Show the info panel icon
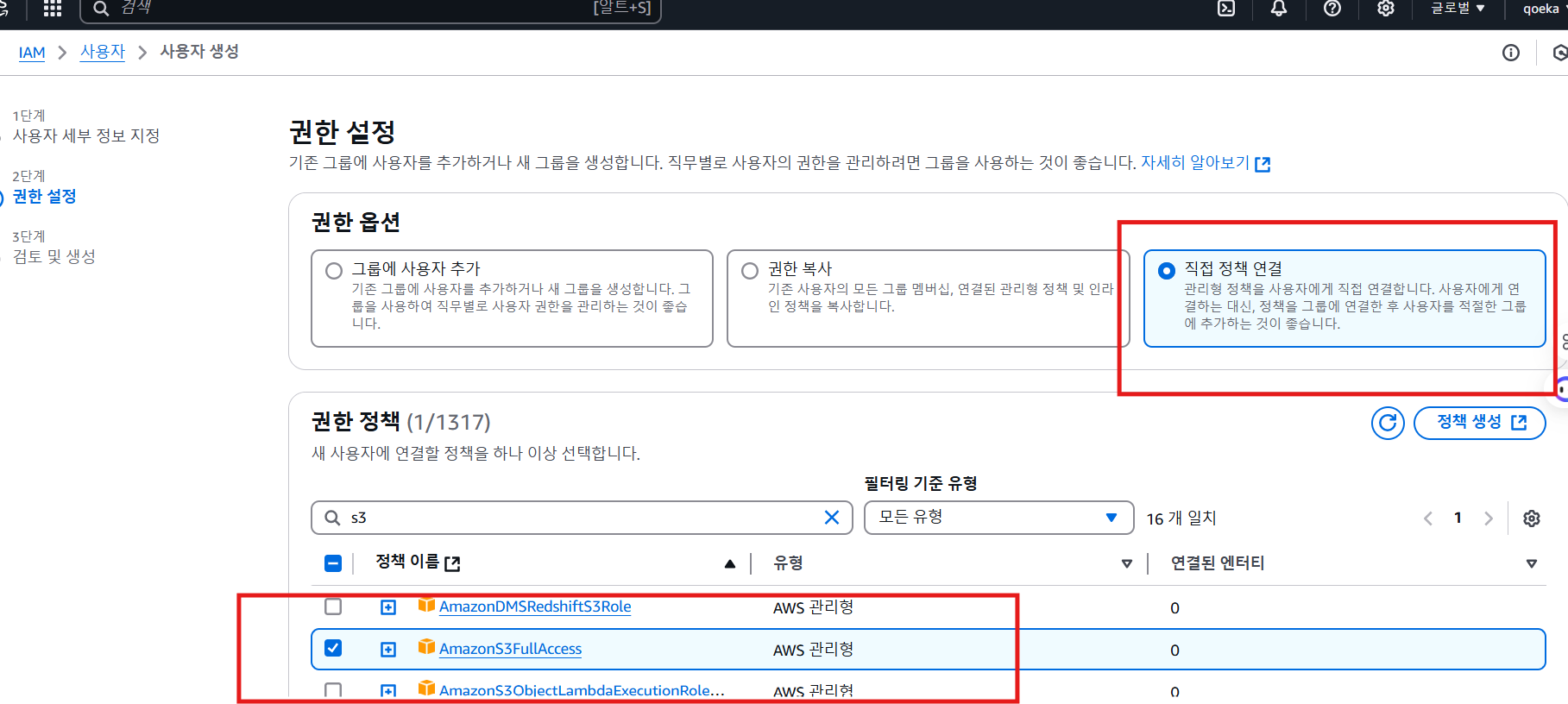The image size is (1568, 704). pos(1511,53)
